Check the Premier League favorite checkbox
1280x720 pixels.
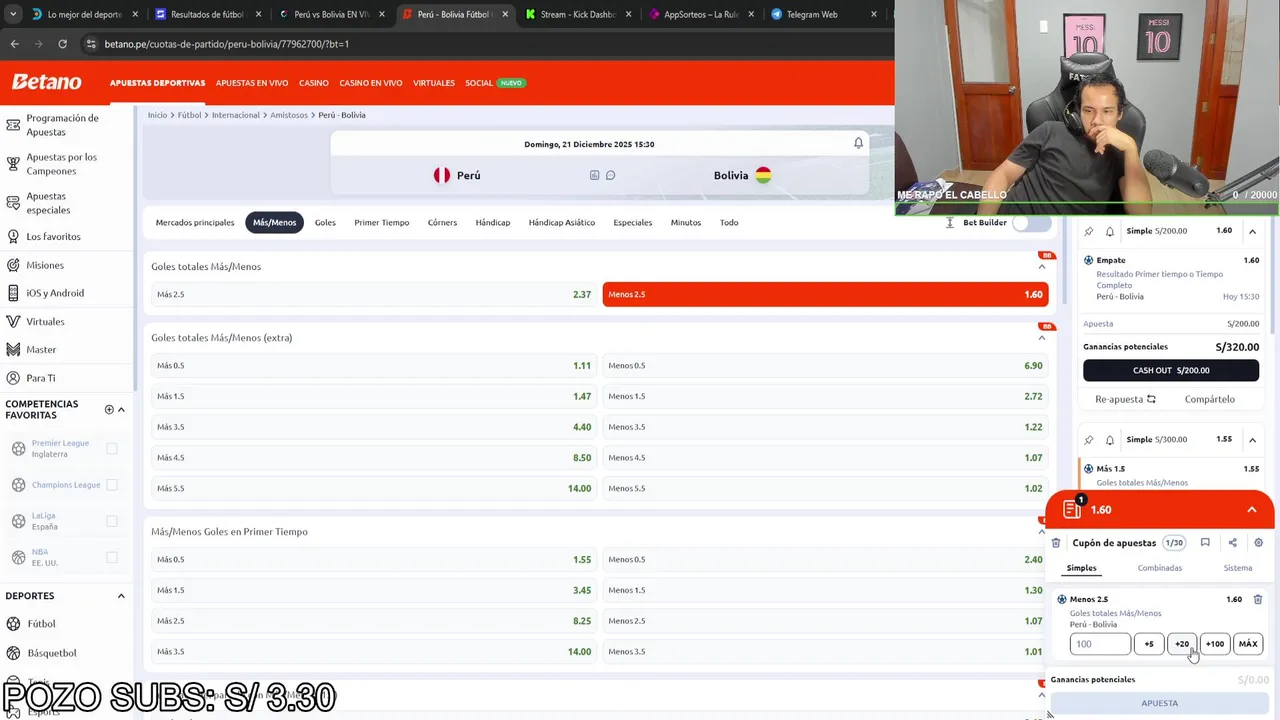(x=112, y=449)
